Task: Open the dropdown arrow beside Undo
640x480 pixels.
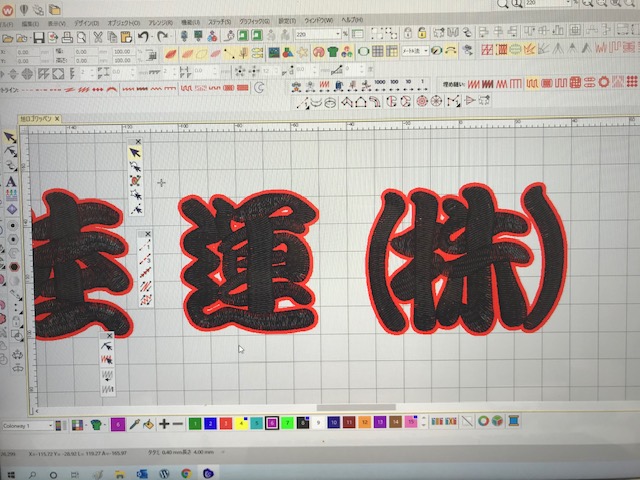Action: click(x=151, y=37)
